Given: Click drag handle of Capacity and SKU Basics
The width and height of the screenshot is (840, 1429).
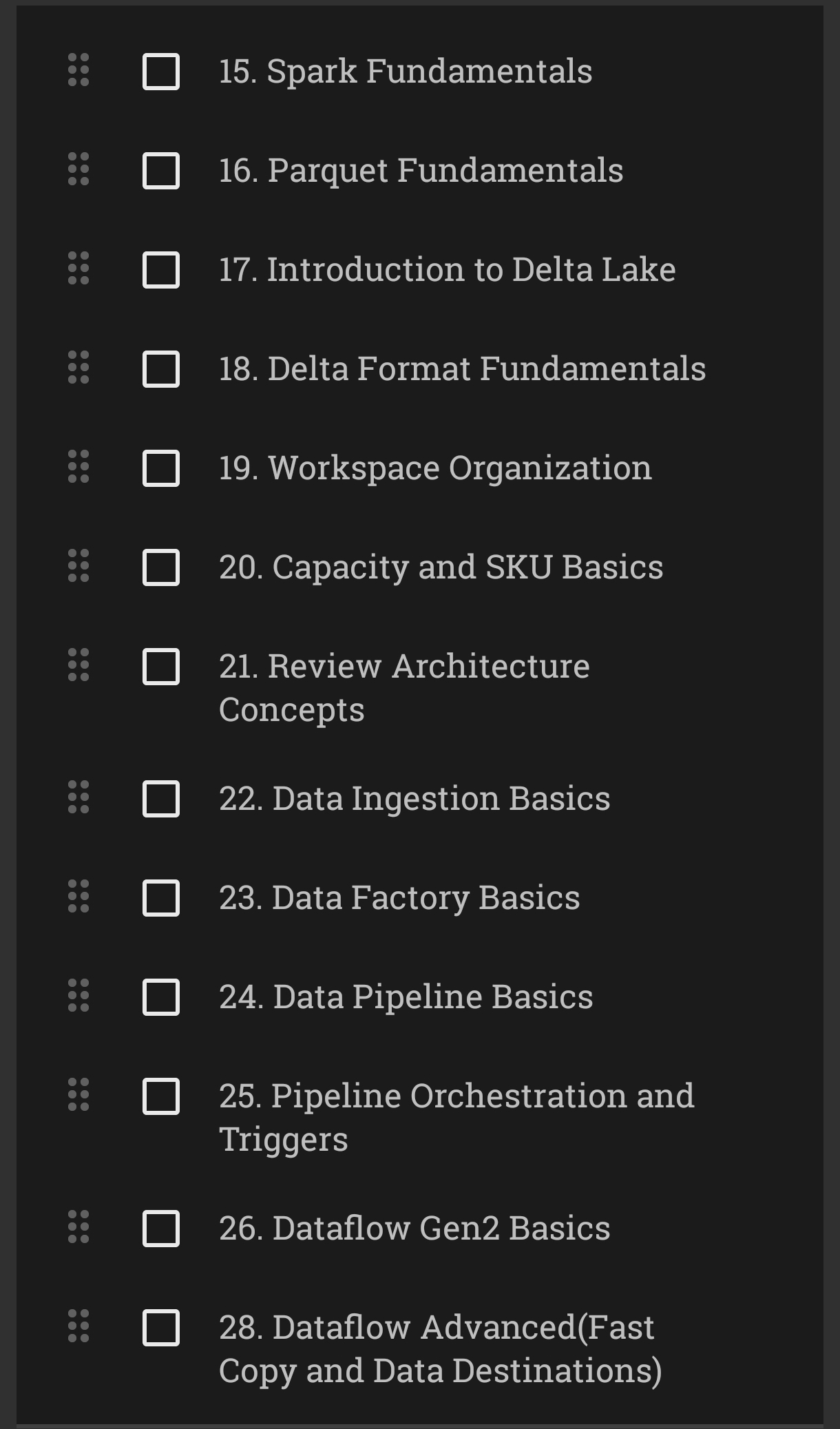Looking at the screenshot, I should 78,566.
